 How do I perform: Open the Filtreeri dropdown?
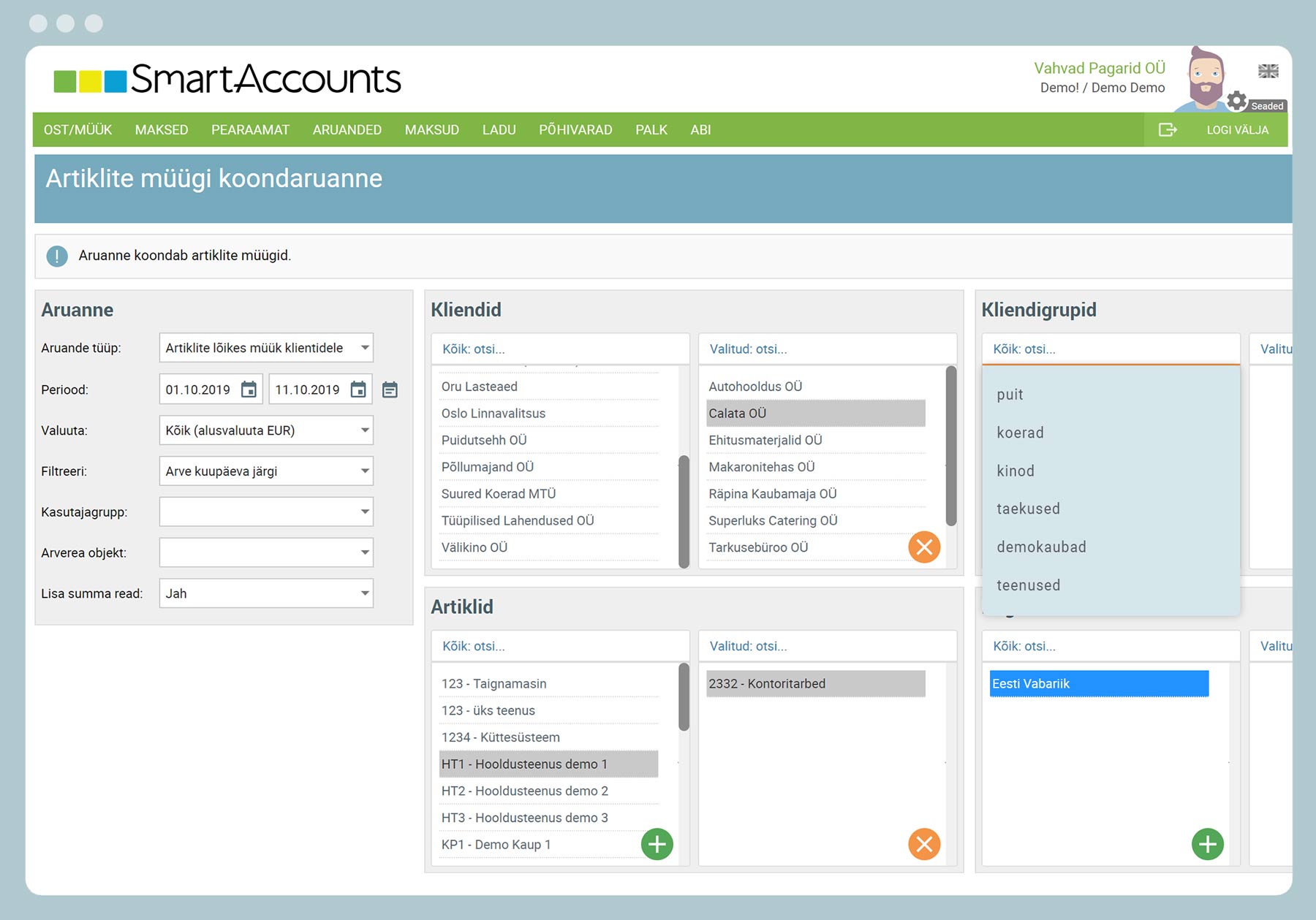pyautogui.click(x=266, y=471)
